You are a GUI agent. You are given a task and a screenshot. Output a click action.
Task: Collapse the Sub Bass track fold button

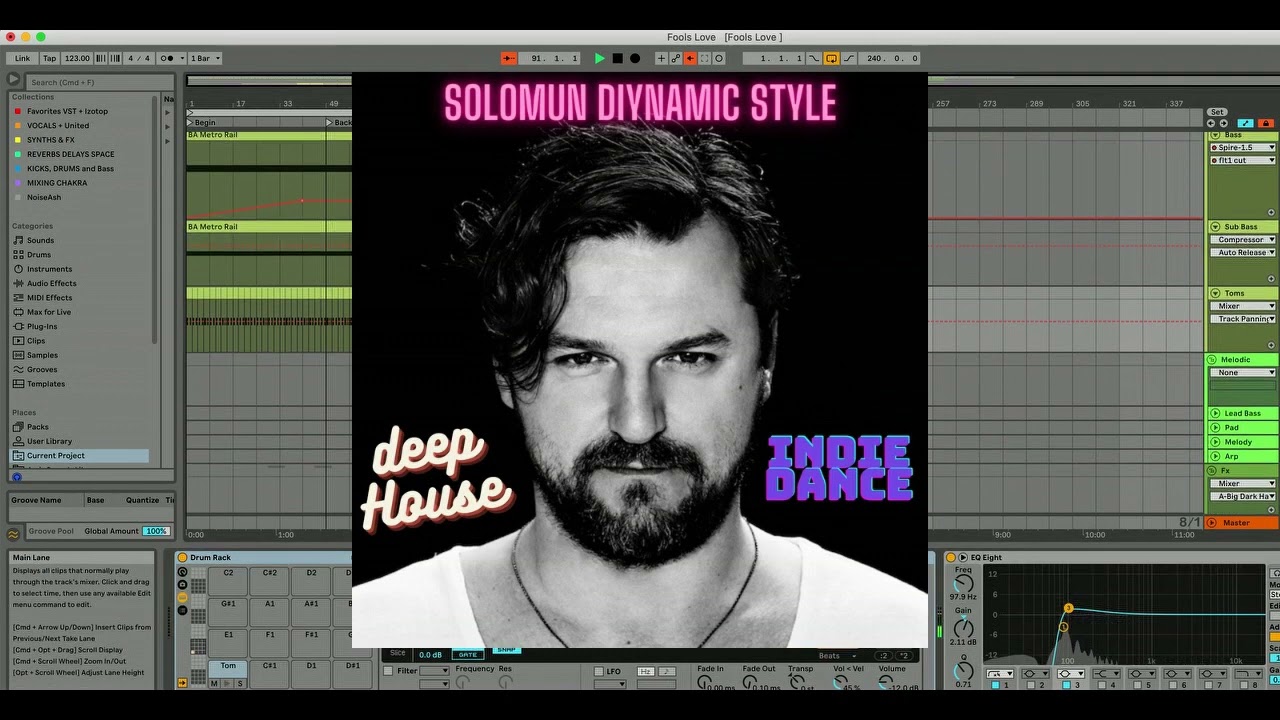[x=1215, y=227]
